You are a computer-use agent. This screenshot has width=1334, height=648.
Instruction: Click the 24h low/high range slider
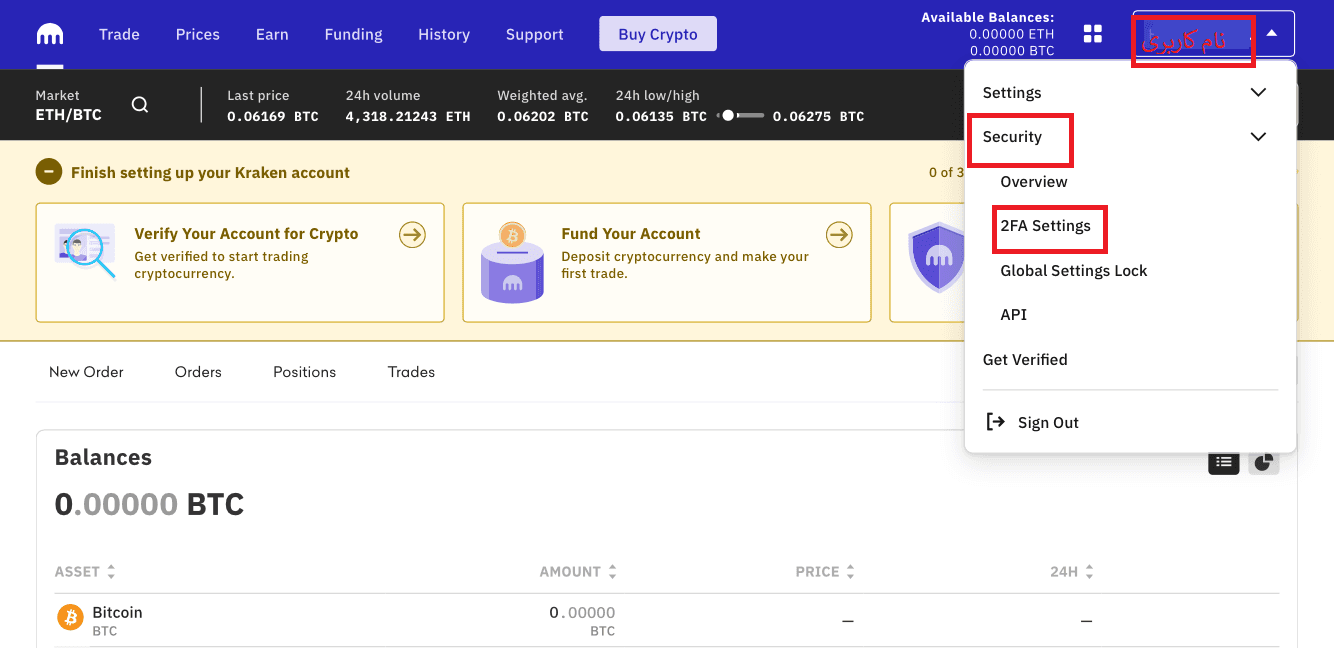pos(743,116)
